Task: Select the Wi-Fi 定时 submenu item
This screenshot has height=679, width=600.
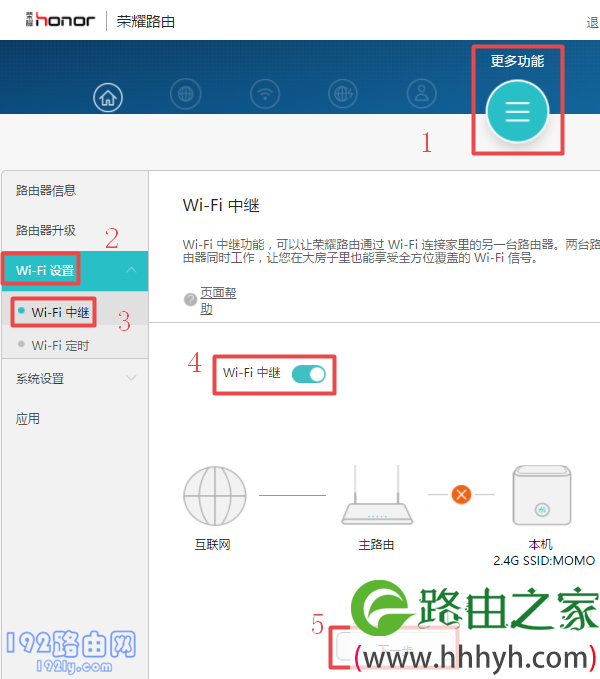Action: coord(60,345)
